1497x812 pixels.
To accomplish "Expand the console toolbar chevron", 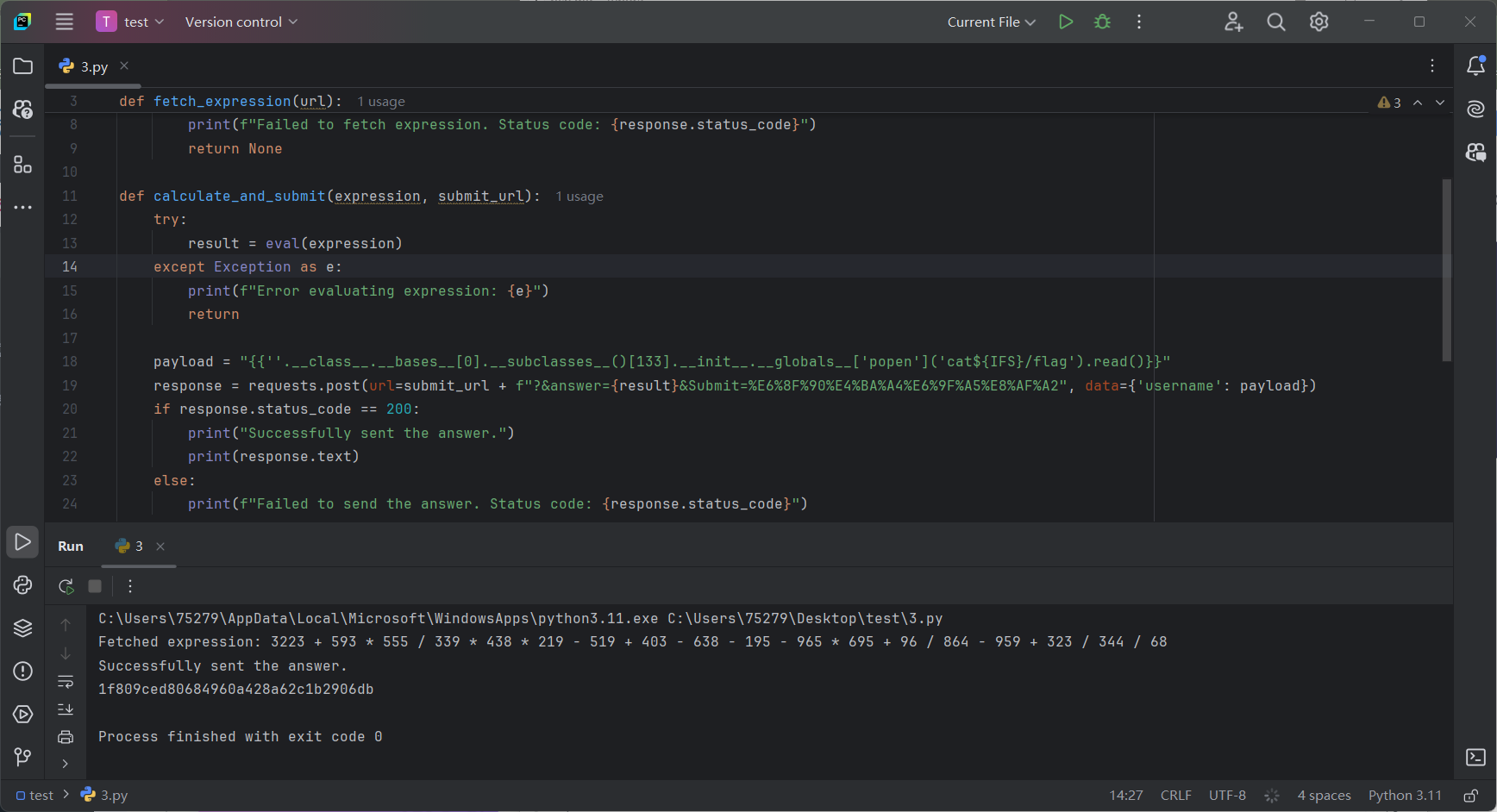I will coord(66,764).
